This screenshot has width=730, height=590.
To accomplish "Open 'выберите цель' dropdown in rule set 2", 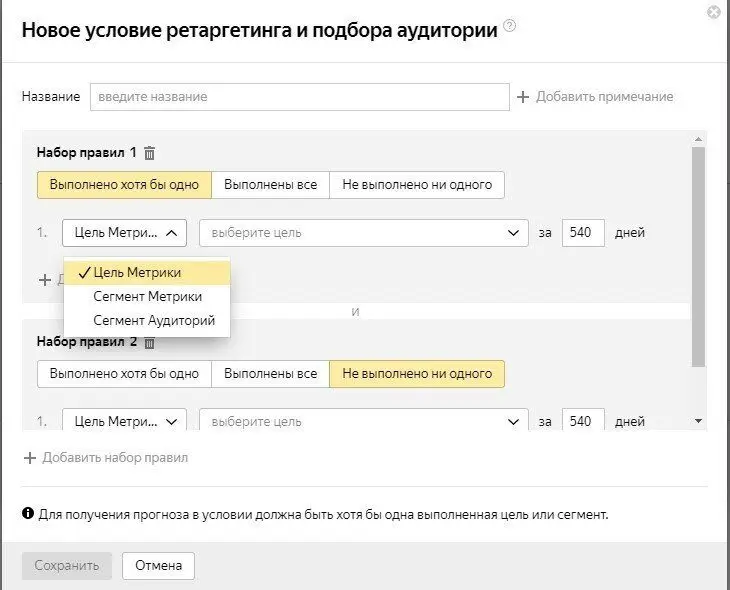I will pos(364,420).
